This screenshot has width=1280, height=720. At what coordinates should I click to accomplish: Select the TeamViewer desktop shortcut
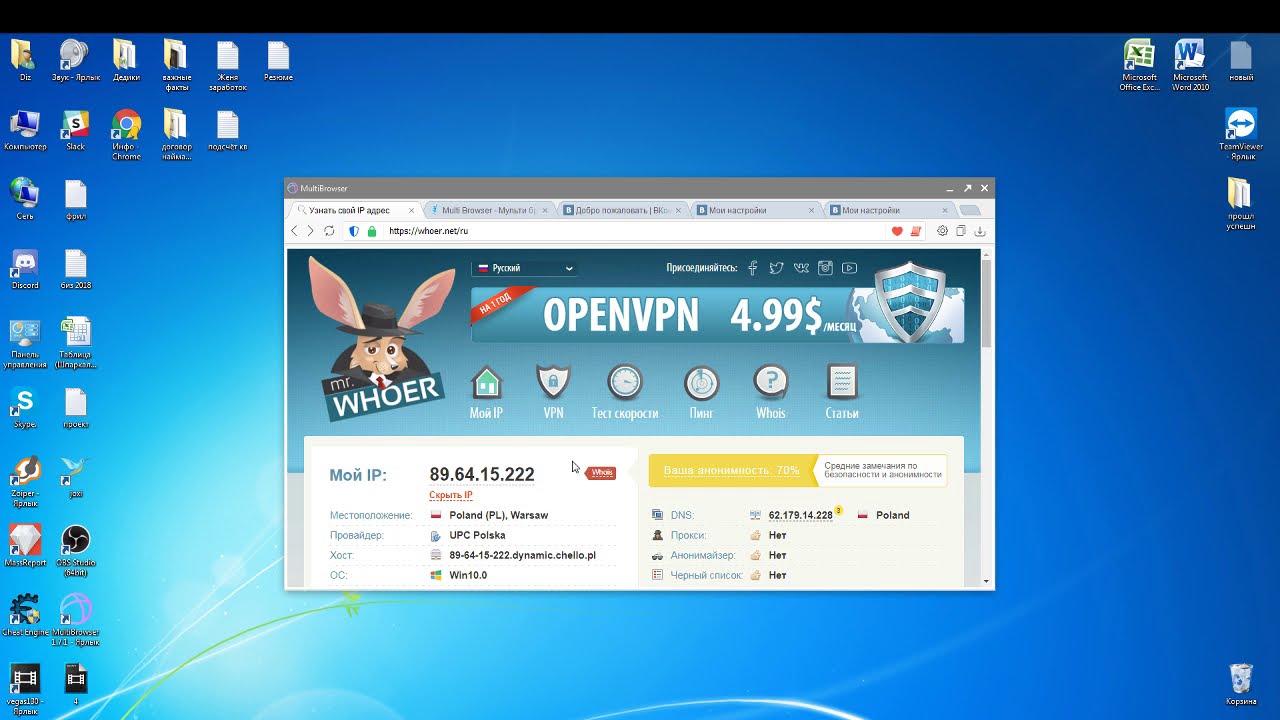(1241, 134)
